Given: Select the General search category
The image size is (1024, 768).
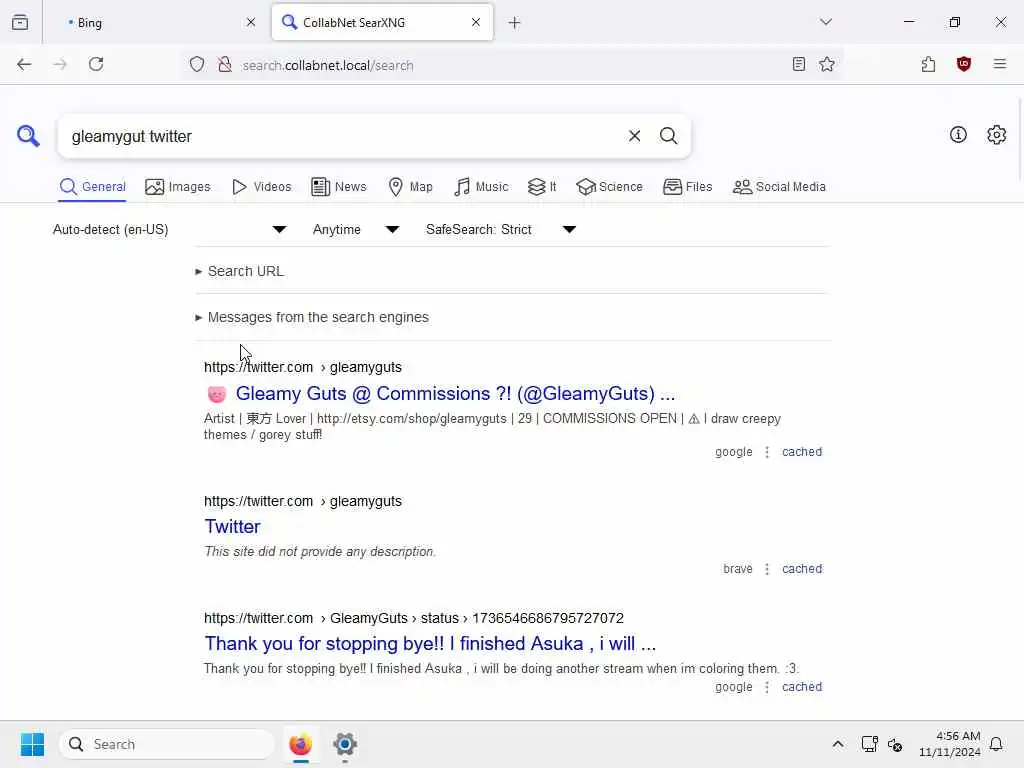Looking at the screenshot, I should pos(93,187).
